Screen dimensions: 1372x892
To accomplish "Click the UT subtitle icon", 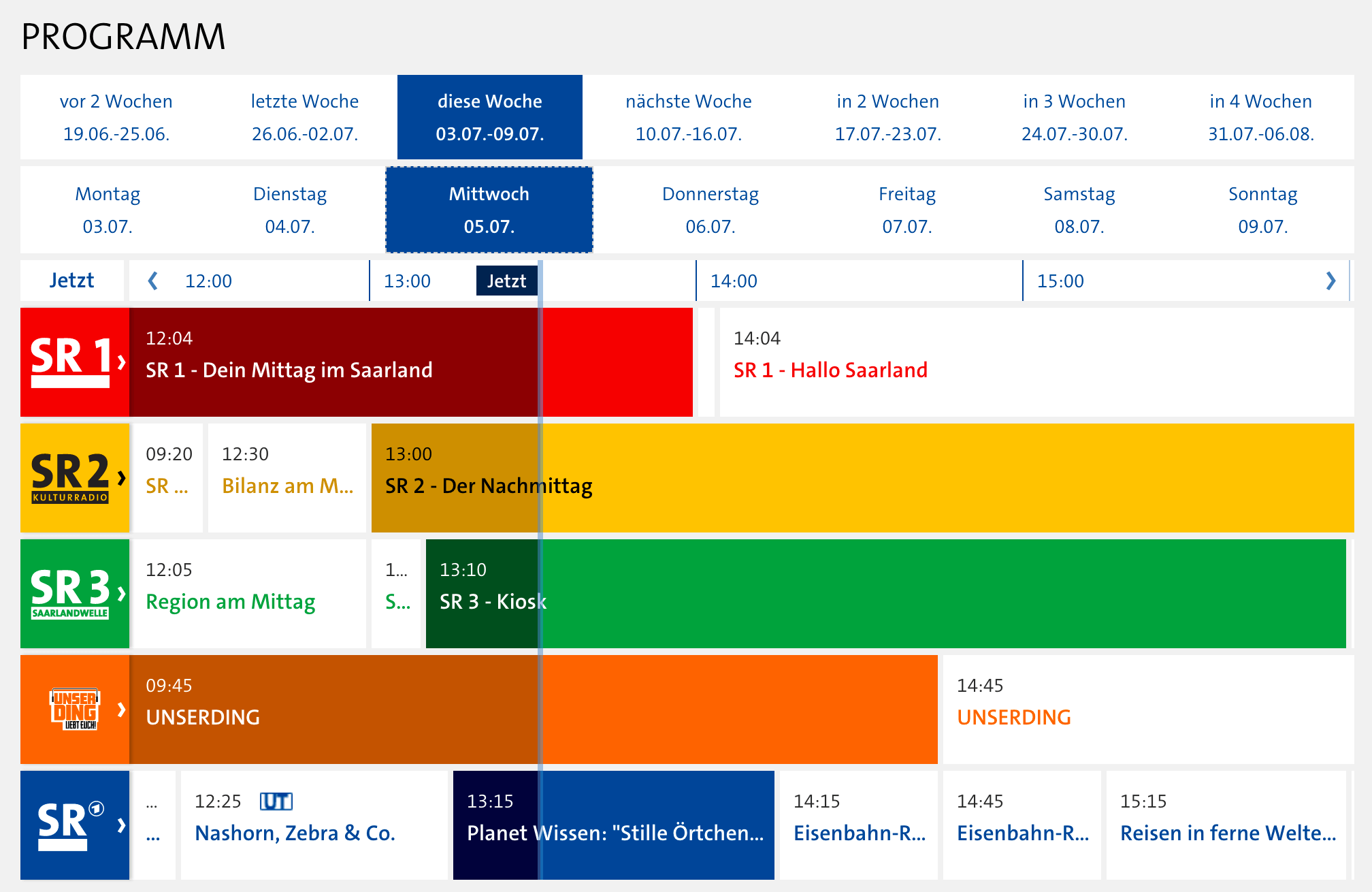I will (276, 801).
